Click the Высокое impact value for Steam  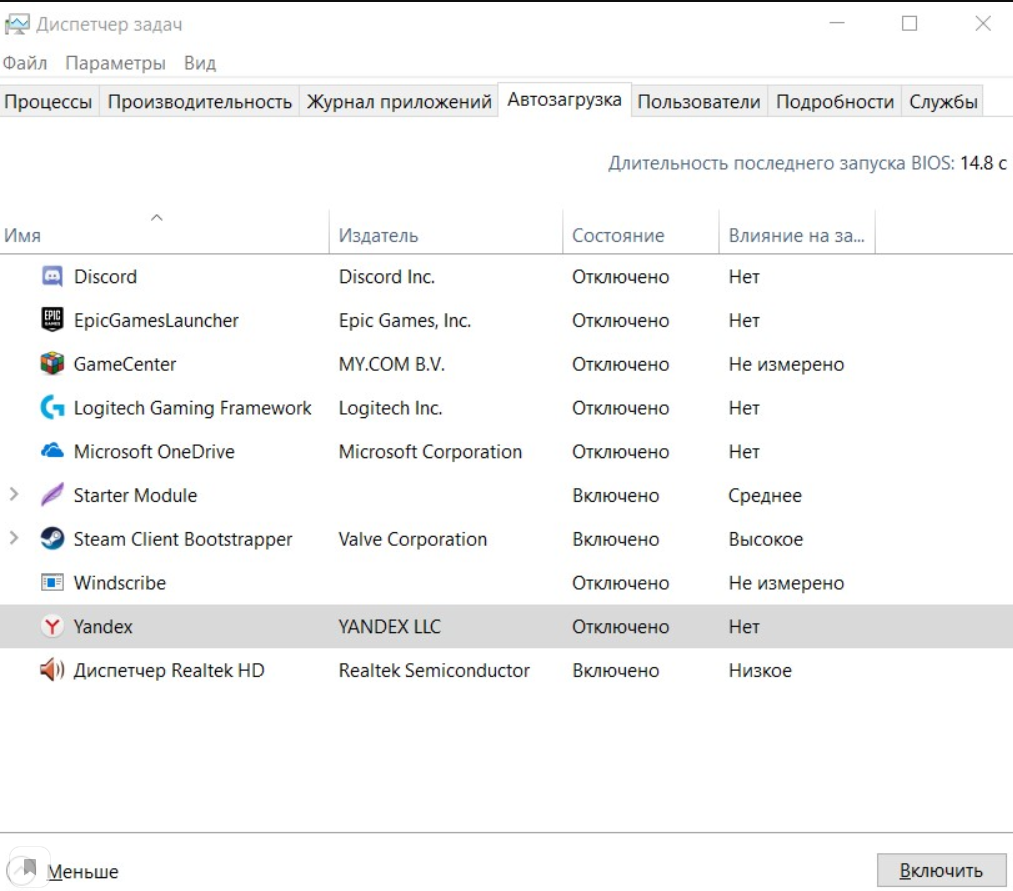click(766, 540)
